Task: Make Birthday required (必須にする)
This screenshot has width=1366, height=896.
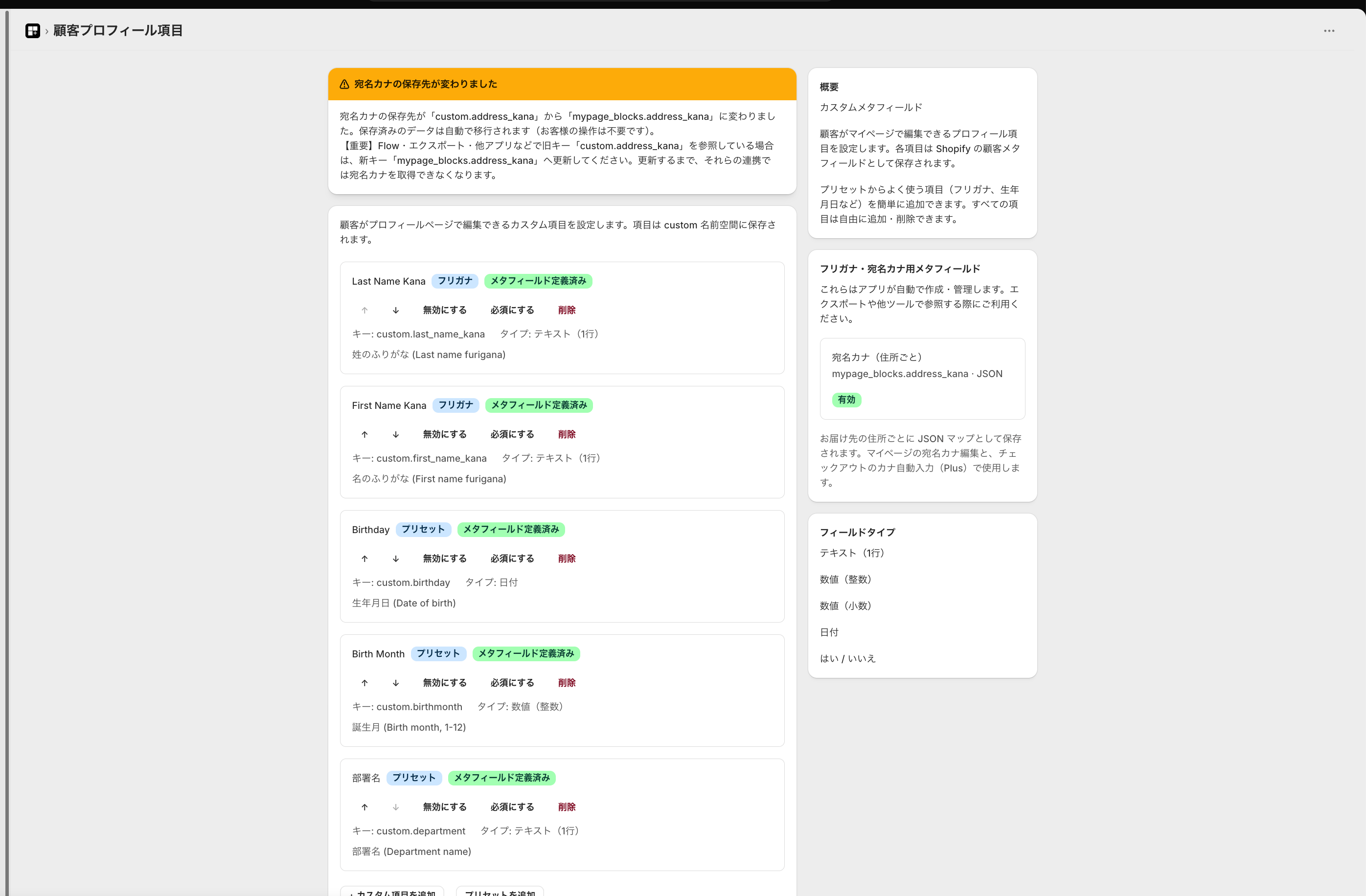Action: point(512,559)
